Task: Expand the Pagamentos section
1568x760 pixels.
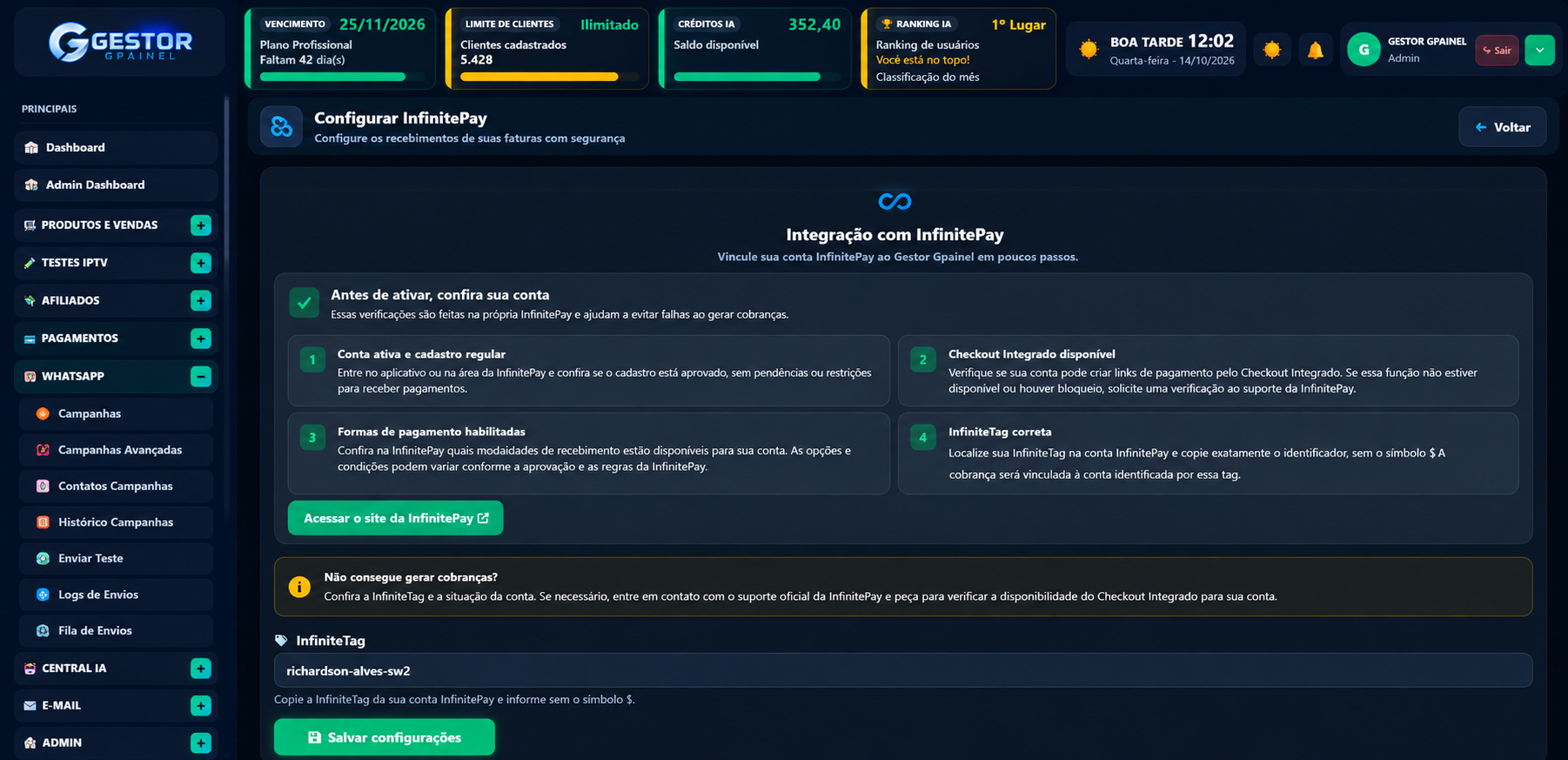Action: pos(201,339)
